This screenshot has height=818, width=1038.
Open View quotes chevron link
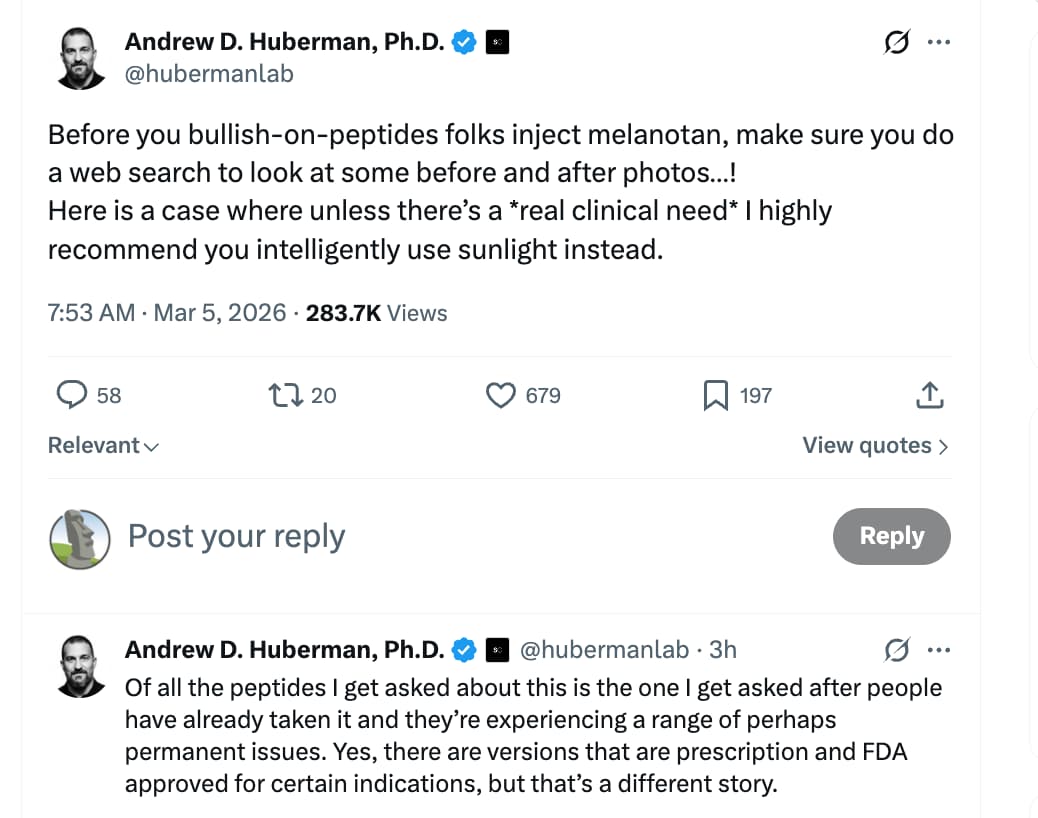pyautogui.click(x=875, y=446)
